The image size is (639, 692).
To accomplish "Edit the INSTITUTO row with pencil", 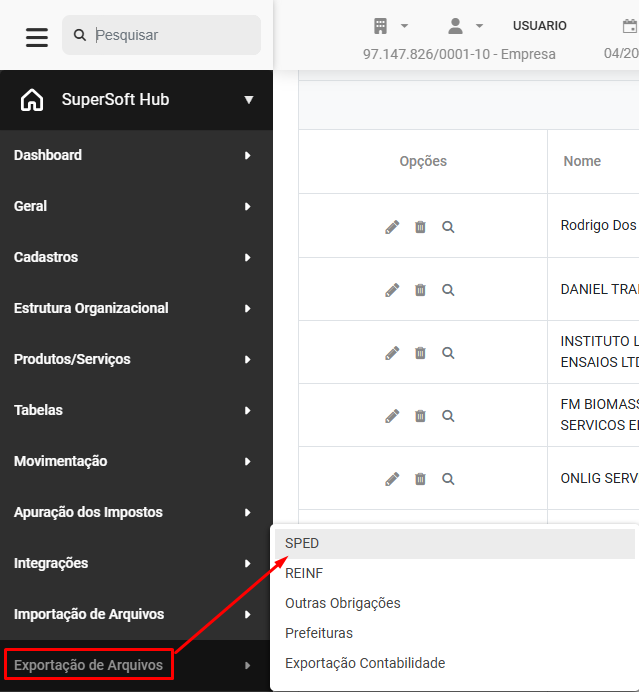I will coord(392,353).
